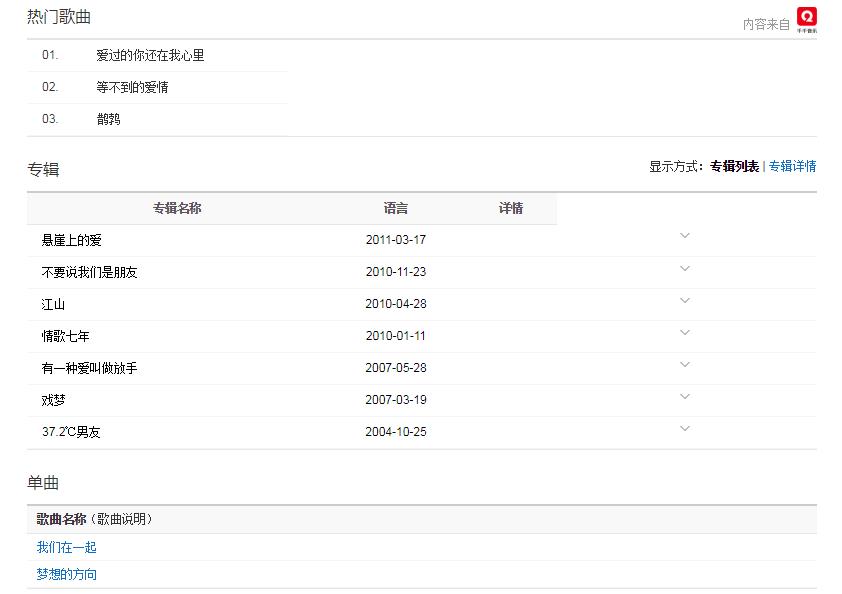Open the single 我们在一起
The image size is (842, 594).
[x=67, y=548]
